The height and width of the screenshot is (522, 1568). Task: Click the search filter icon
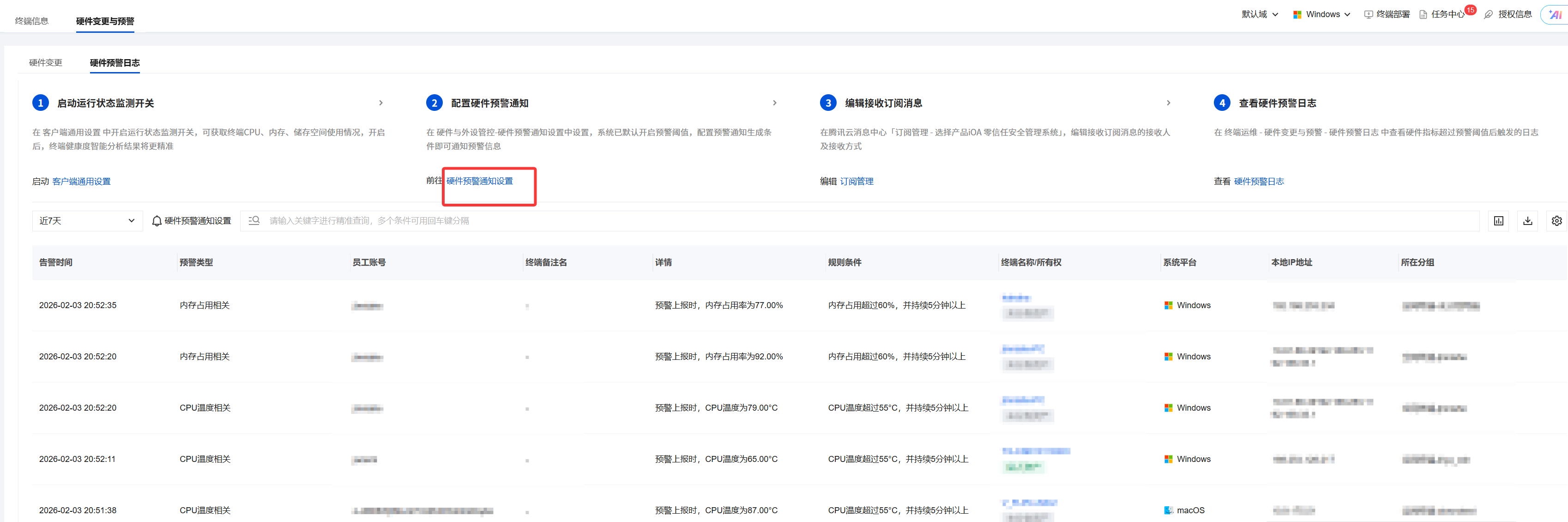254,220
